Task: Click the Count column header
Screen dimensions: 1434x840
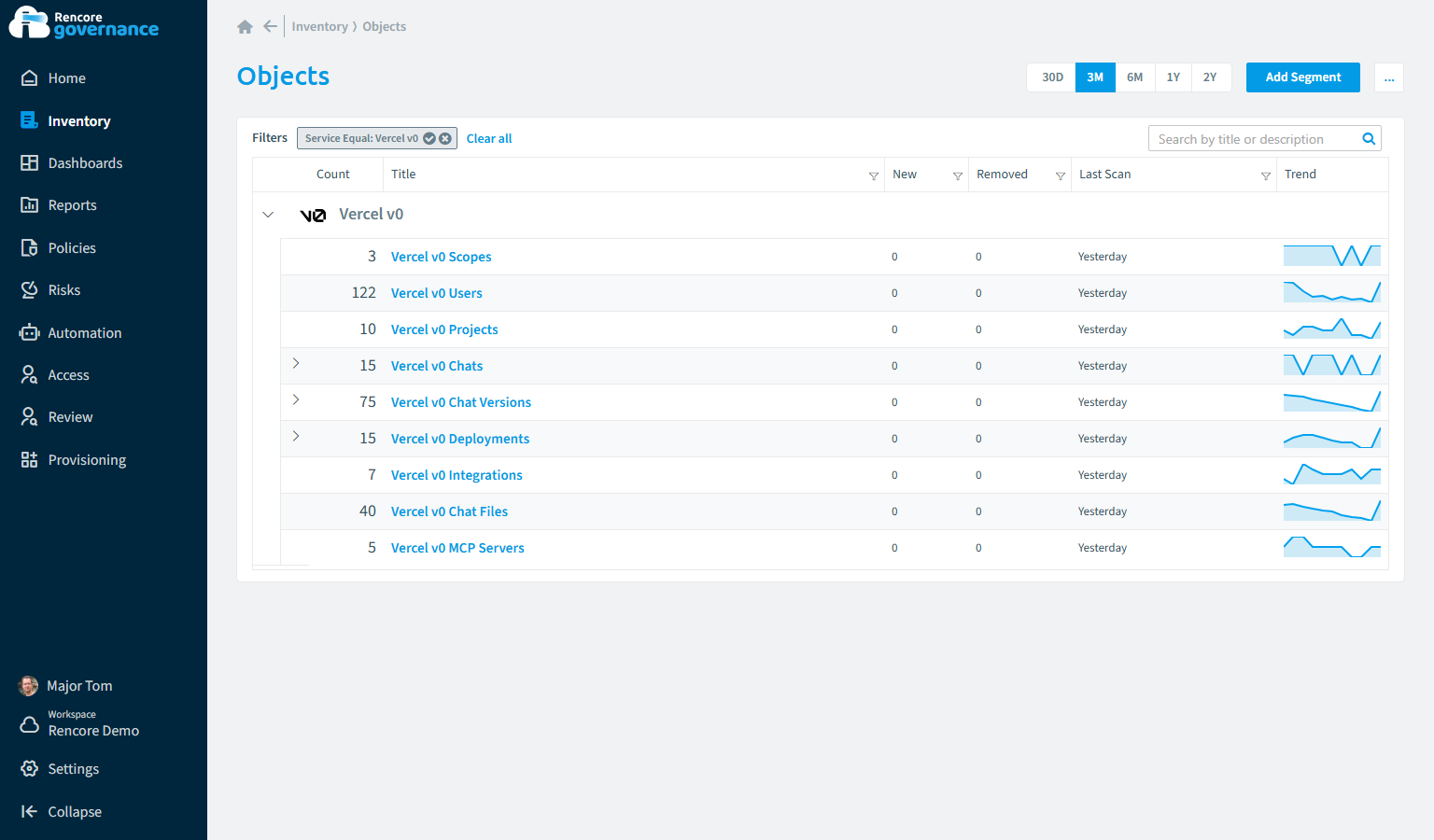Action: coord(332,175)
